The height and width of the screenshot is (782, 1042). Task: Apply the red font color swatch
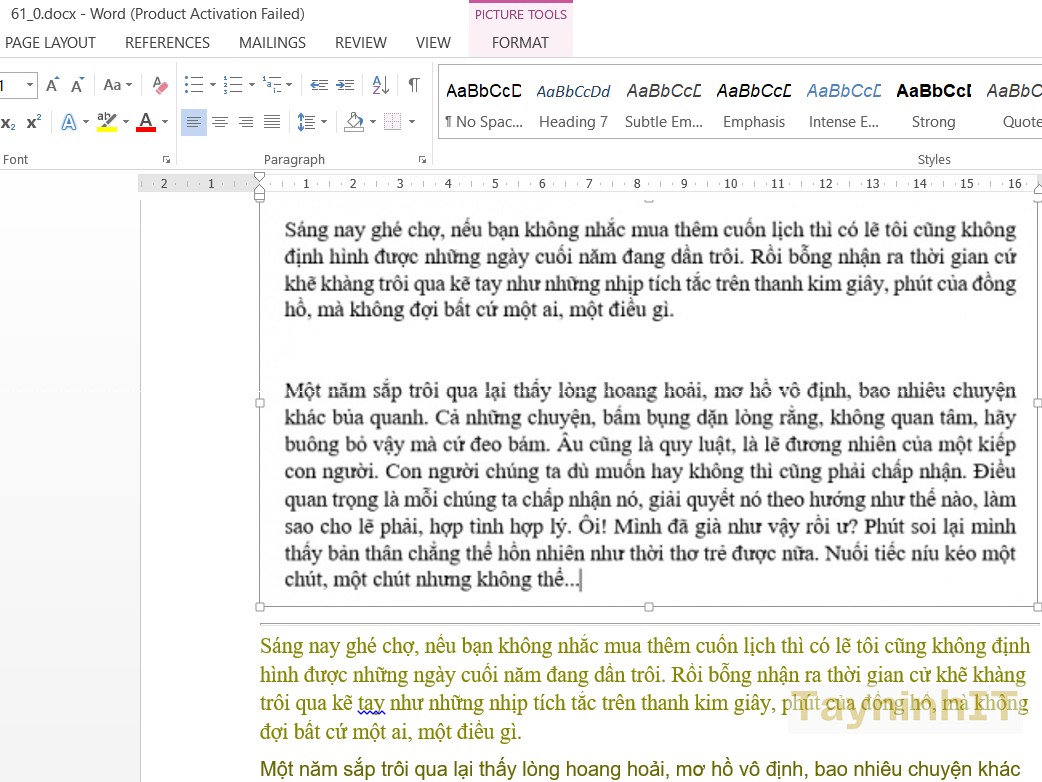click(x=146, y=122)
